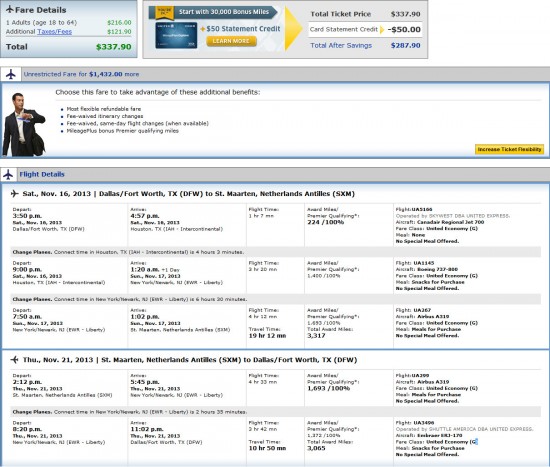Click the -$50.00 card statement credit value
Image resolution: width=550 pixels, height=467 pixels.
coord(404,29)
